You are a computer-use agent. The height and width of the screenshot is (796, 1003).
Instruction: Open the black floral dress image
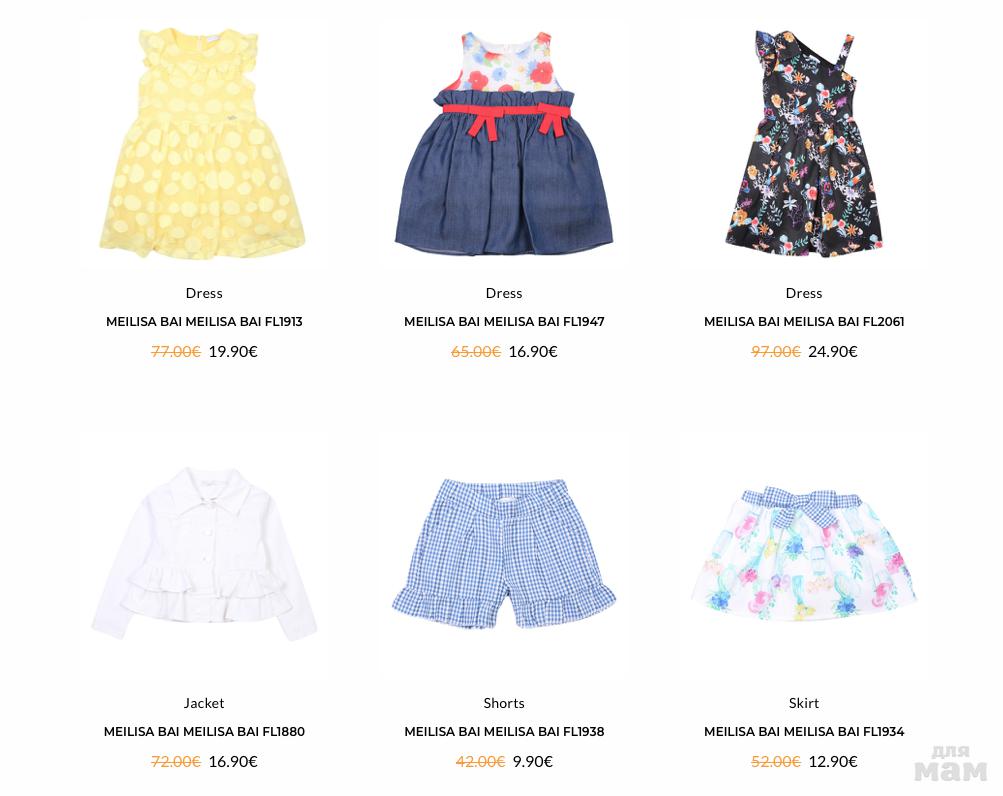coord(804,143)
